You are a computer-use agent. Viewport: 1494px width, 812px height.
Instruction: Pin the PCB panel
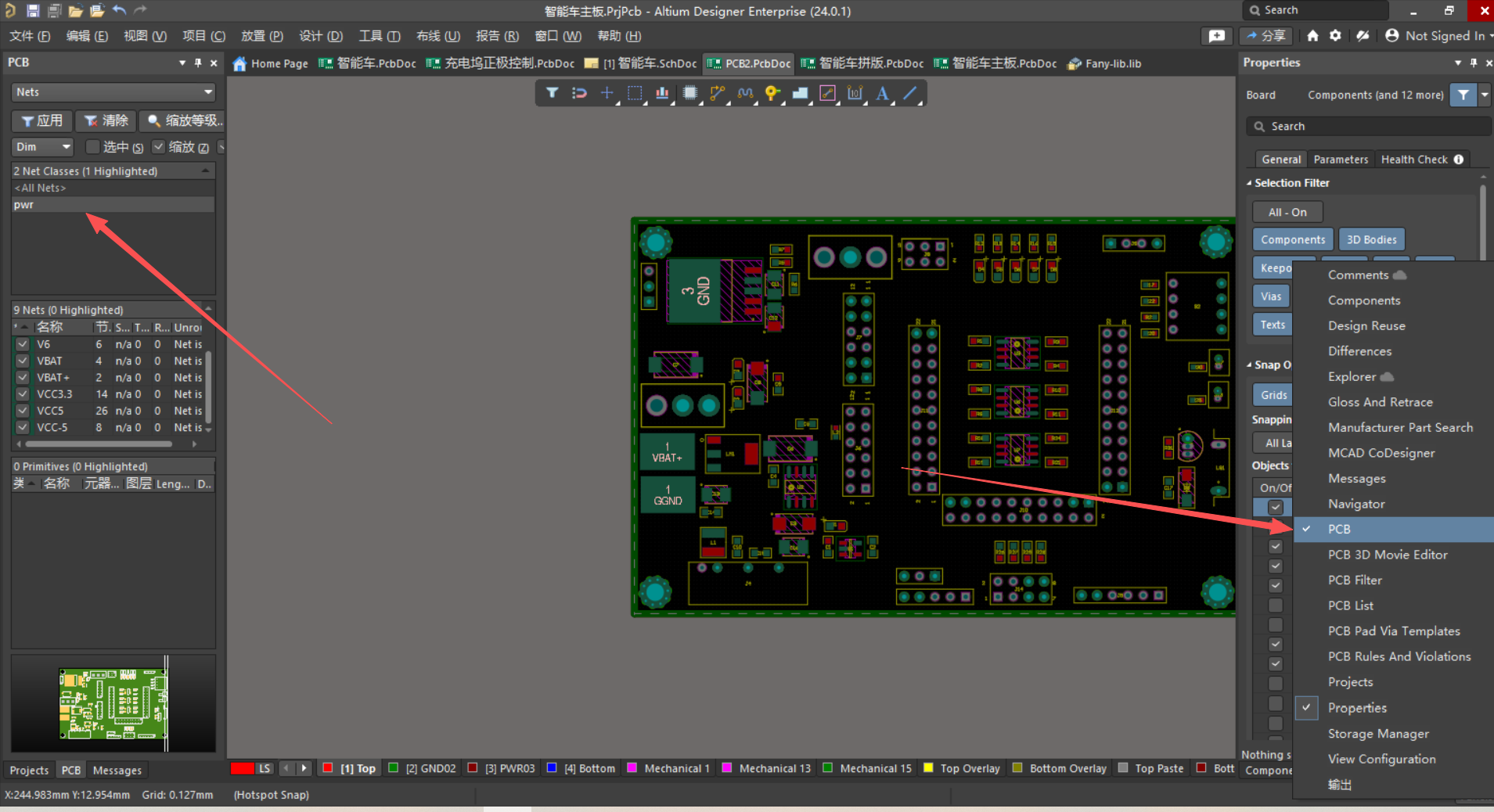[x=198, y=63]
